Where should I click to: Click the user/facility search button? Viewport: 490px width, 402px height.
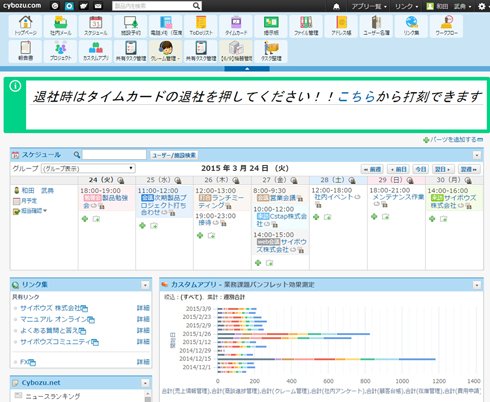click(174, 155)
